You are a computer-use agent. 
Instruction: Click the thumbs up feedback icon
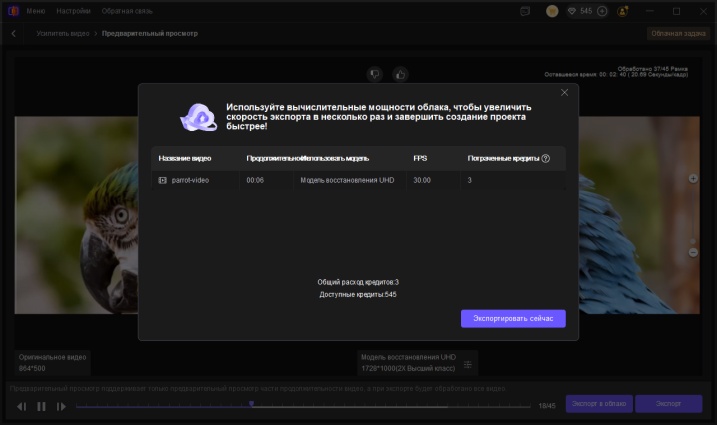pos(401,74)
